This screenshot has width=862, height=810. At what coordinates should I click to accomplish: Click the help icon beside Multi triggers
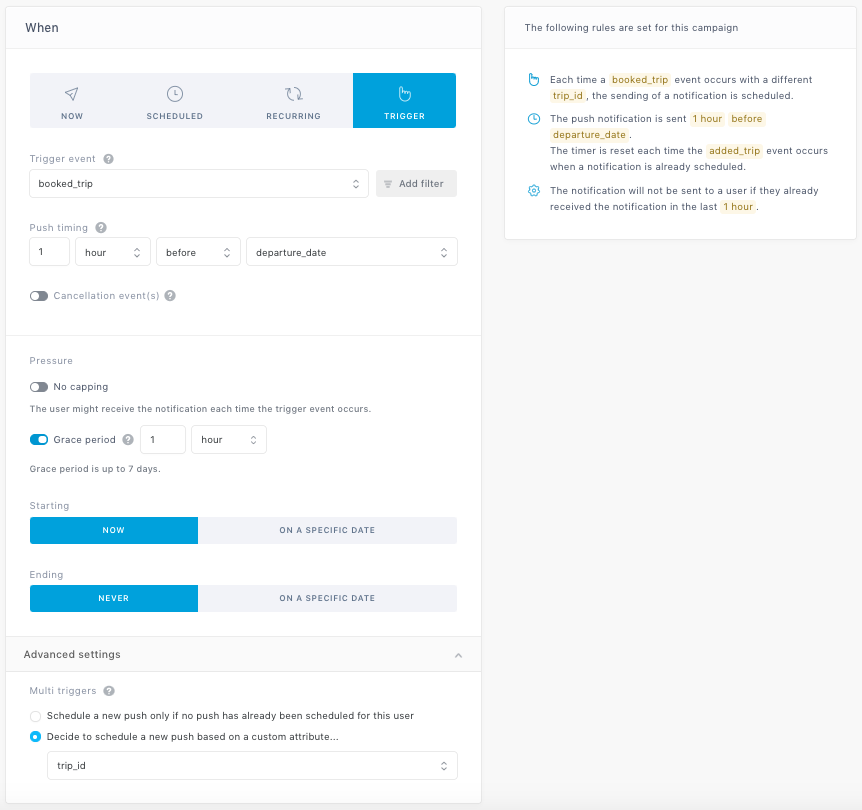click(109, 691)
